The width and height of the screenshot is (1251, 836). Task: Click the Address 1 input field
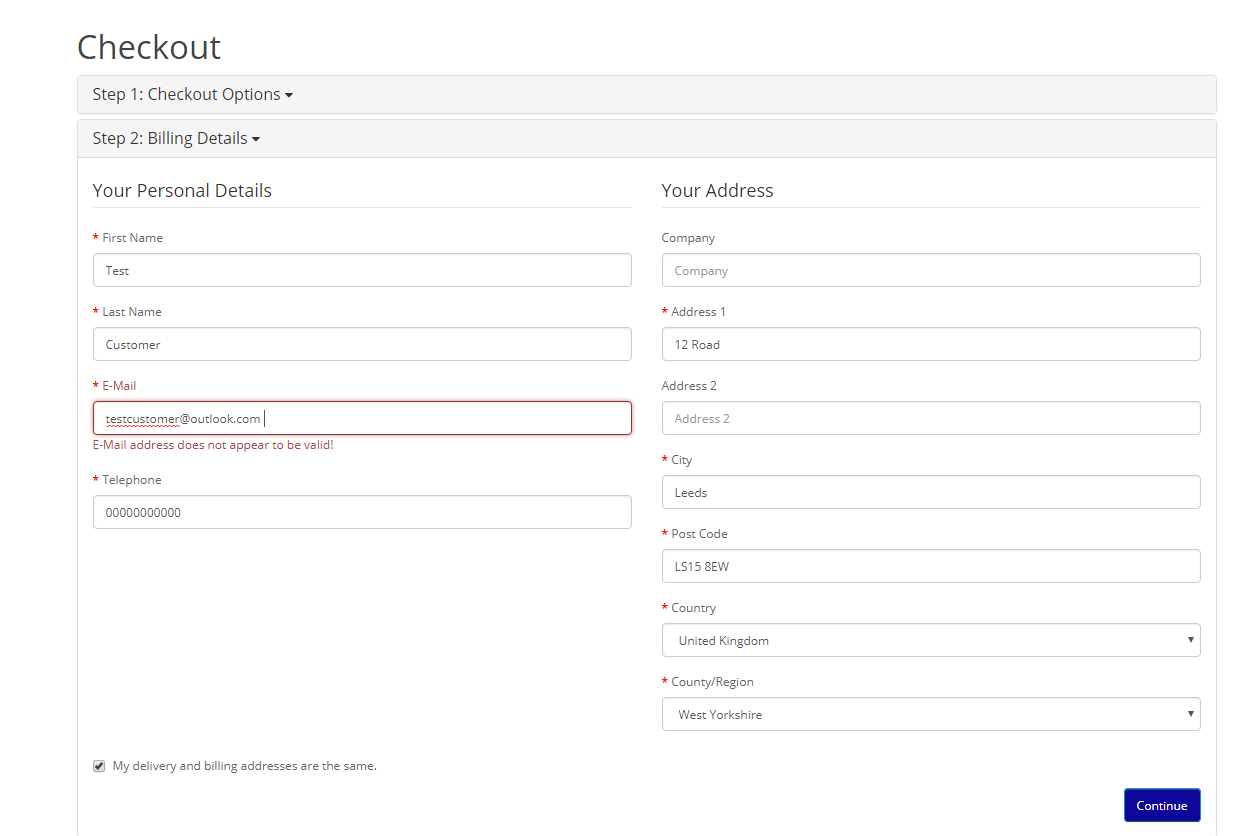931,344
